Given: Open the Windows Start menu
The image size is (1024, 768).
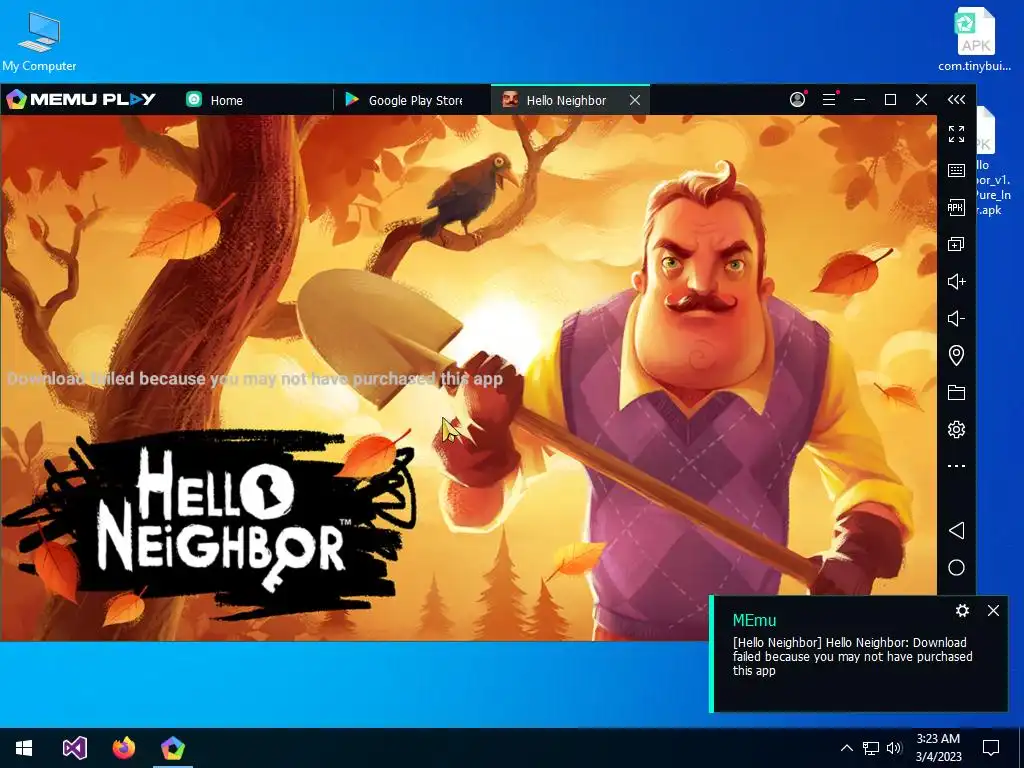Looking at the screenshot, I should (24, 748).
